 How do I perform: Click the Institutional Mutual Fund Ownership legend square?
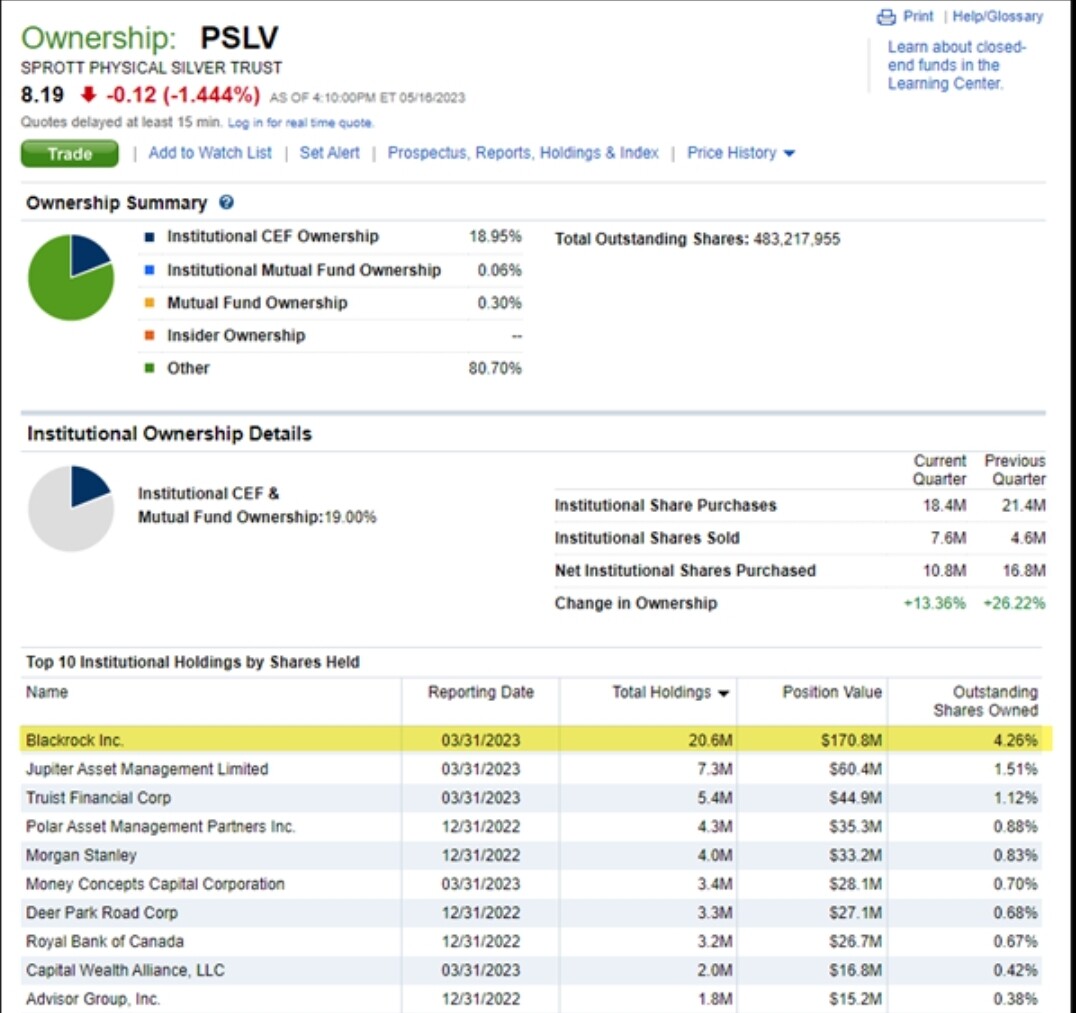(x=150, y=270)
